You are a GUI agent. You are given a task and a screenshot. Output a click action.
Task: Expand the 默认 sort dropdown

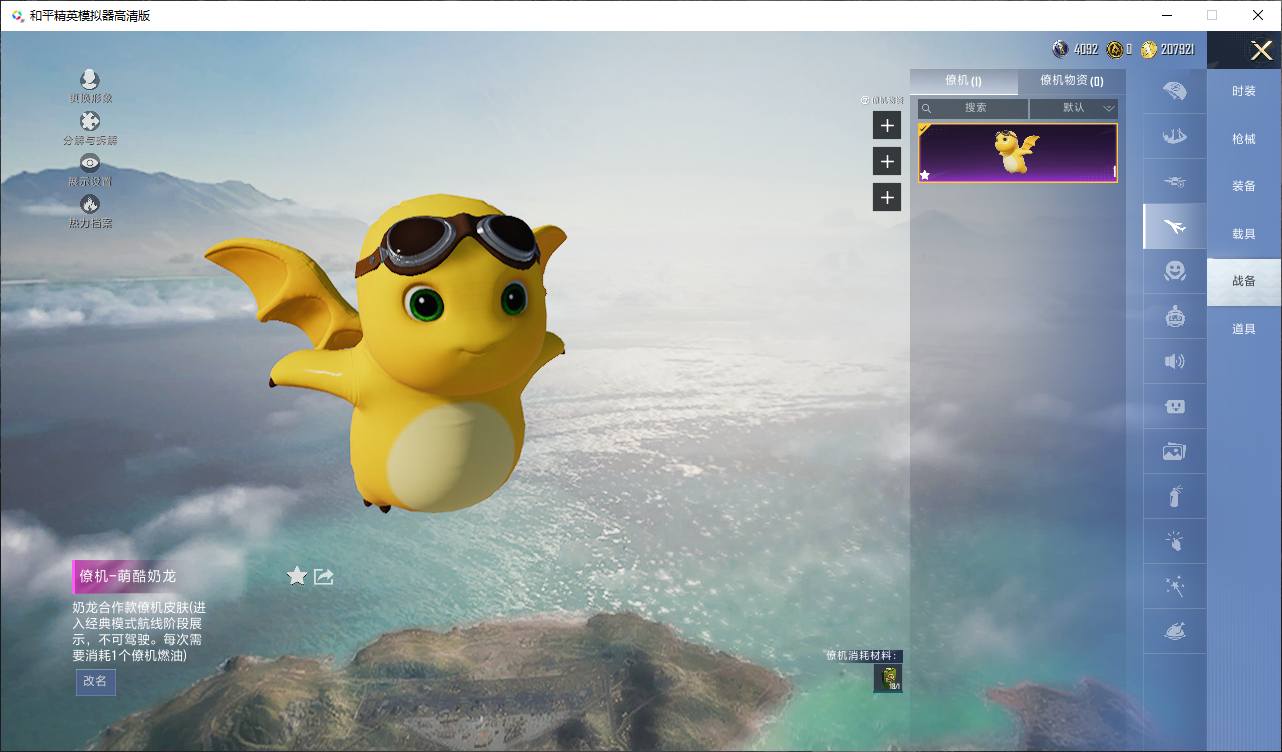[1074, 108]
